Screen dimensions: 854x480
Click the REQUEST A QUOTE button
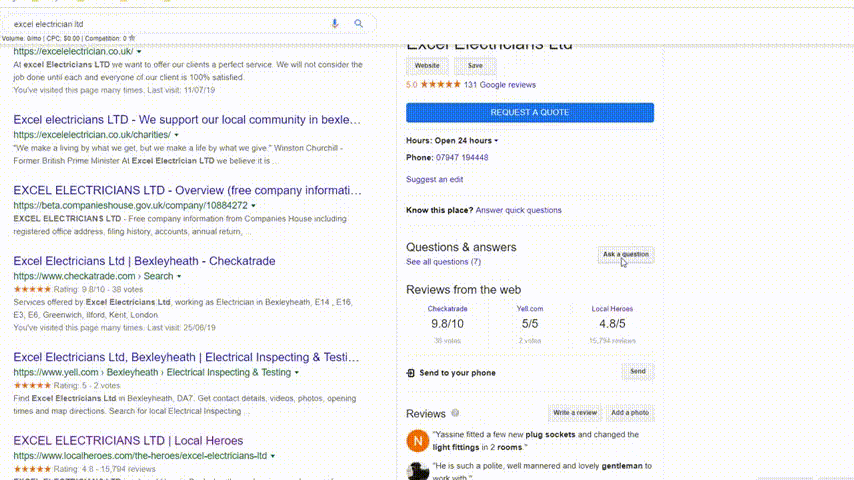pyautogui.click(x=530, y=112)
